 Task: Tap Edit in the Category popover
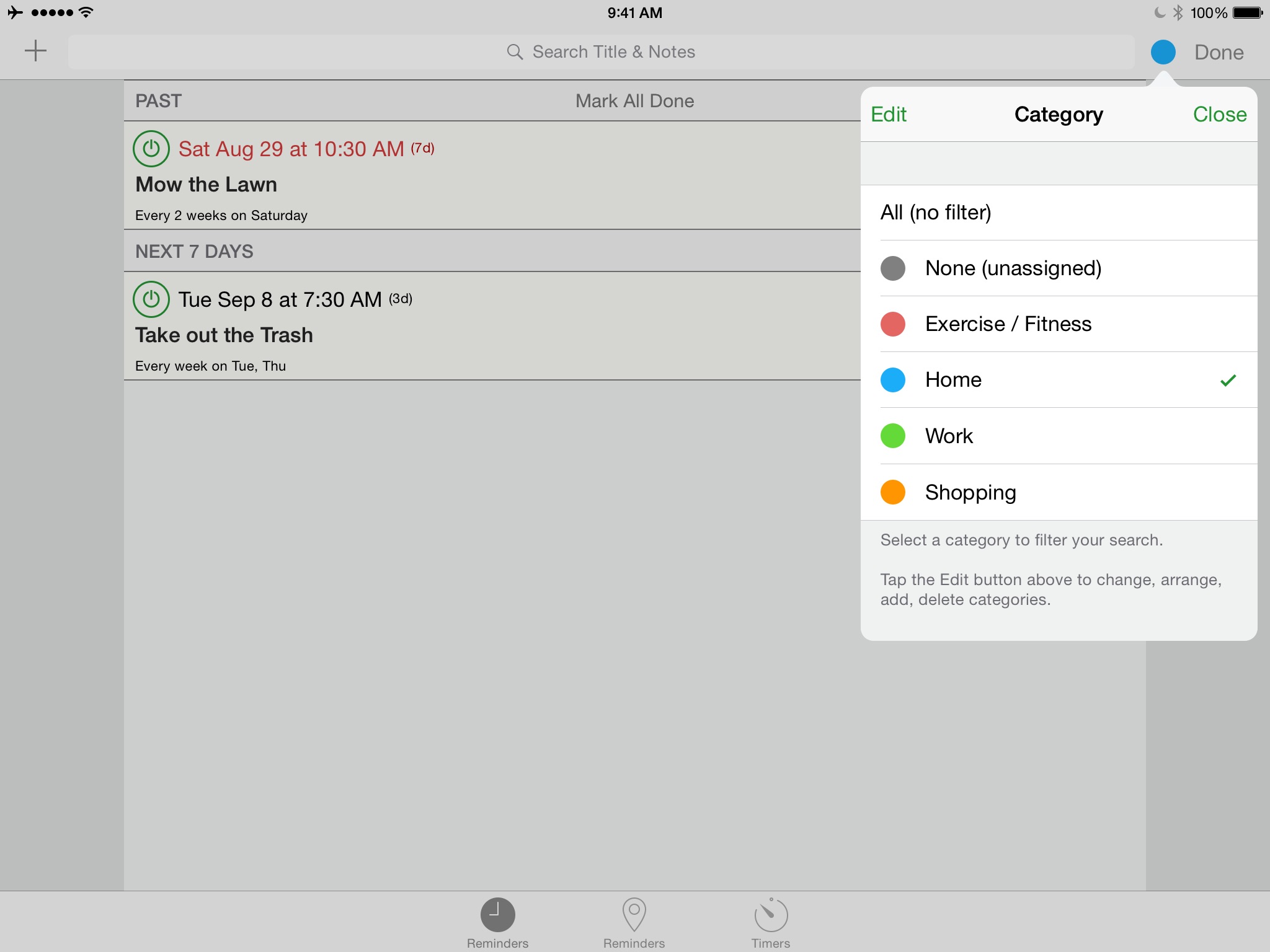coord(889,115)
